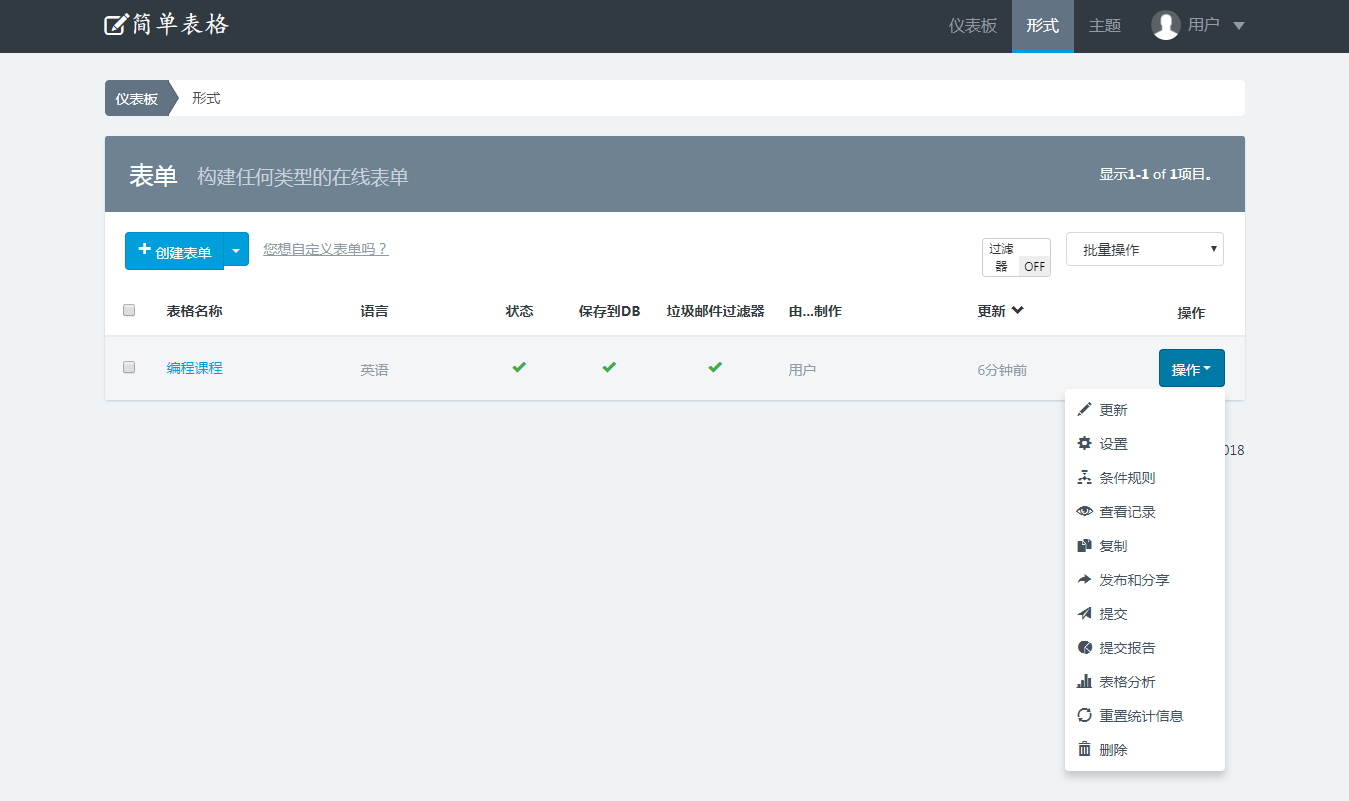Click the trash icon for 删除
1349x801 pixels.
(x=1084, y=750)
